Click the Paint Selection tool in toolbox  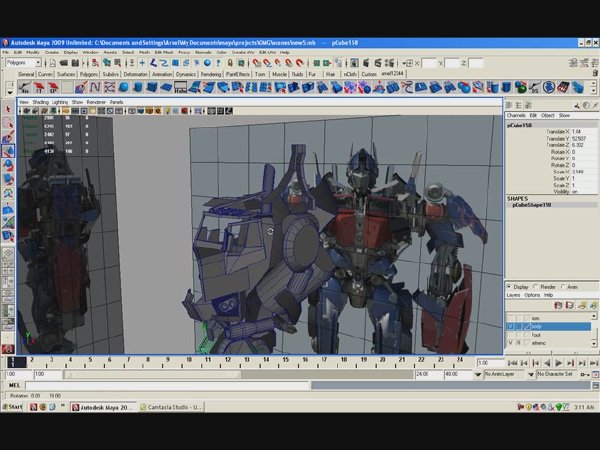click(8, 137)
